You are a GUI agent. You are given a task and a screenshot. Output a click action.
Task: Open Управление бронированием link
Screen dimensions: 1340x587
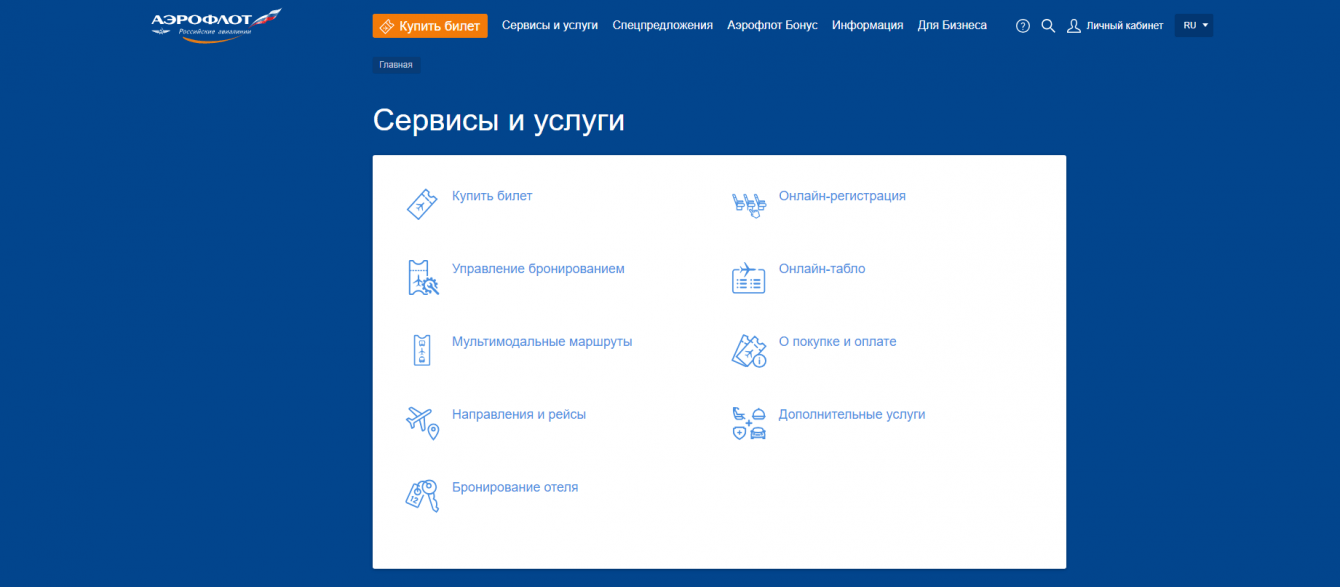(x=538, y=269)
